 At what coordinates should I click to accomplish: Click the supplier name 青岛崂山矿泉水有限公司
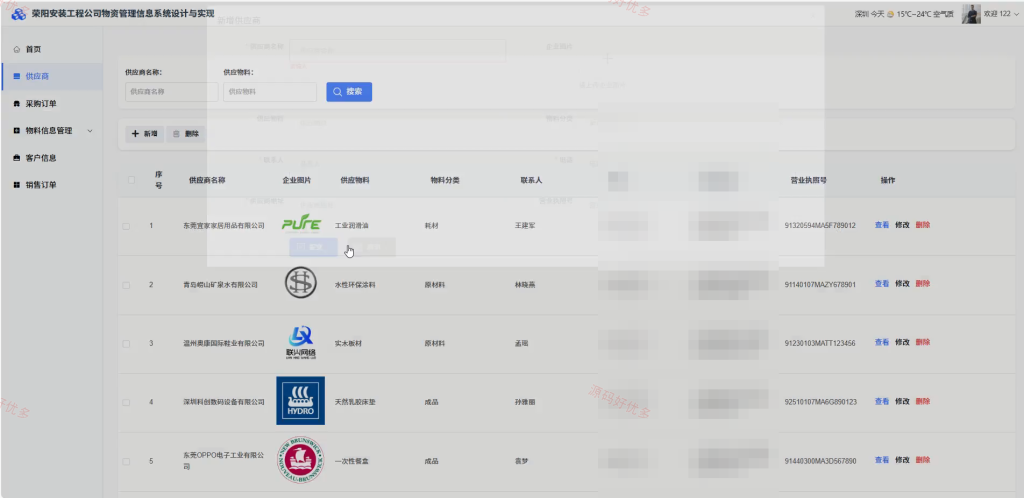220,285
